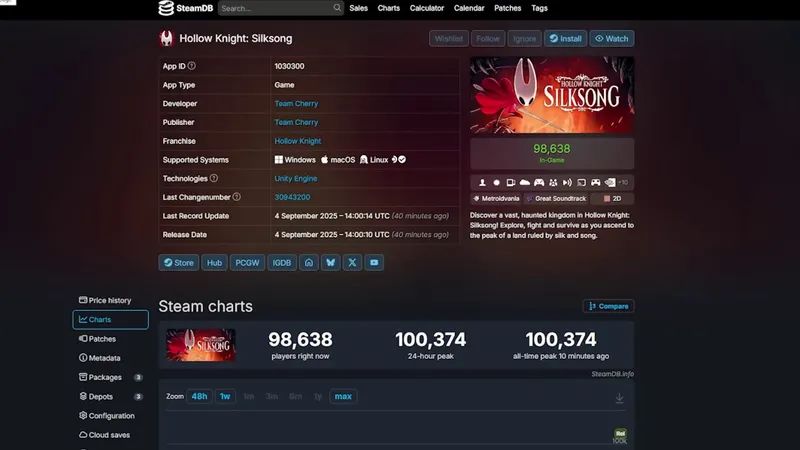Screen dimensions: 800x450
Task: Click the Steam Cloud feature icon
Action: click(x=524, y=182)
